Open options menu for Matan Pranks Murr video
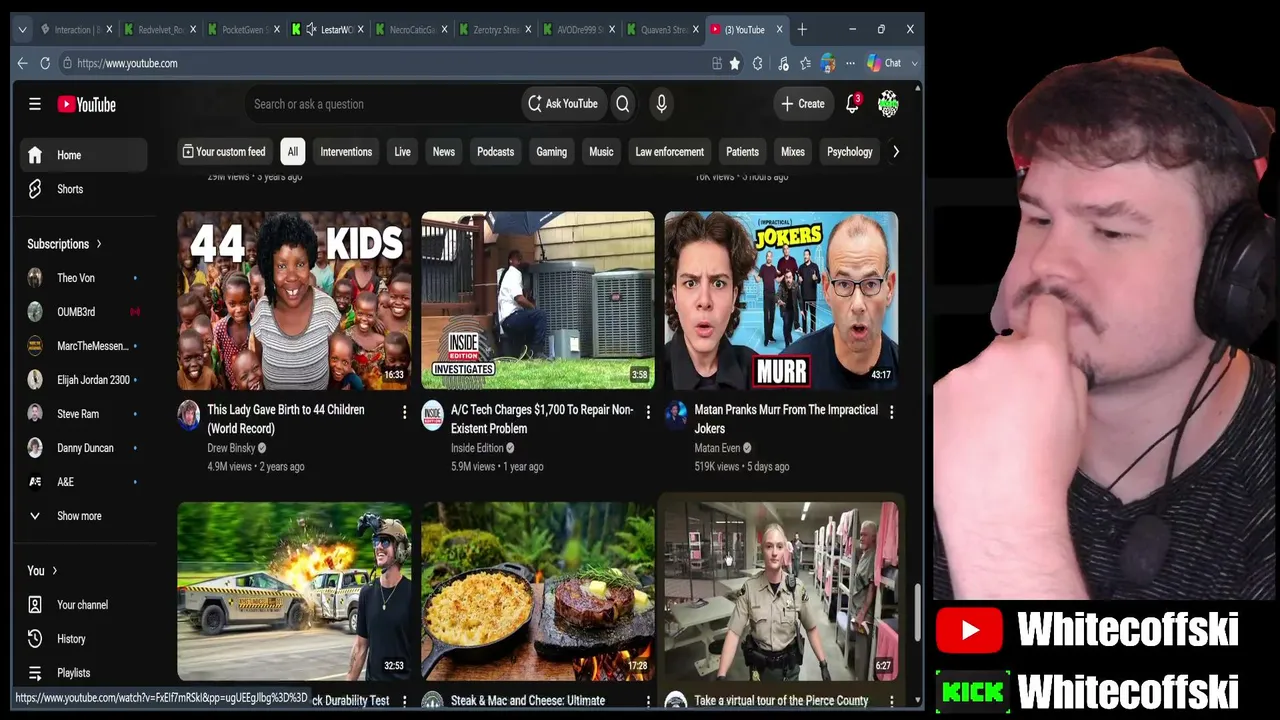Image resolution: width=1280 pixels, height=720 pixels. point(891,412)
